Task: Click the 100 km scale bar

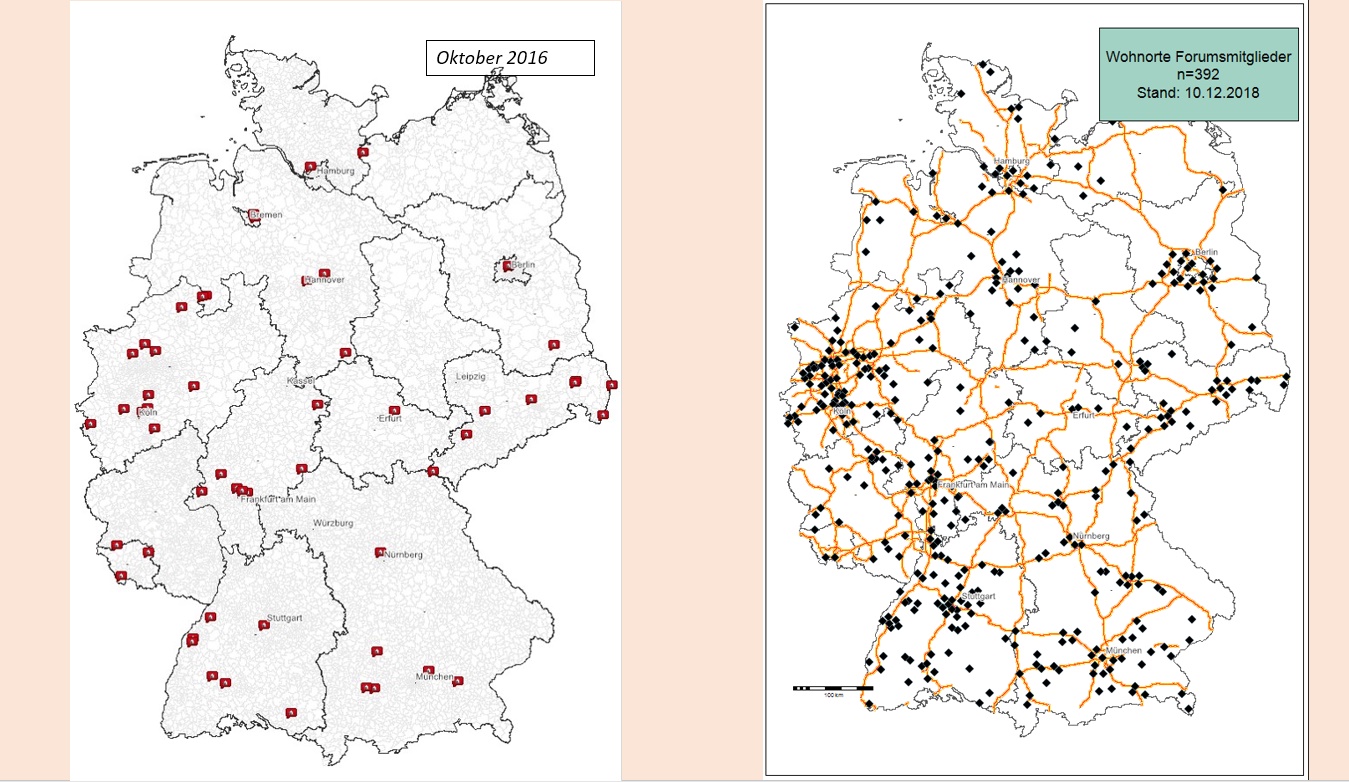Action: 832,688
